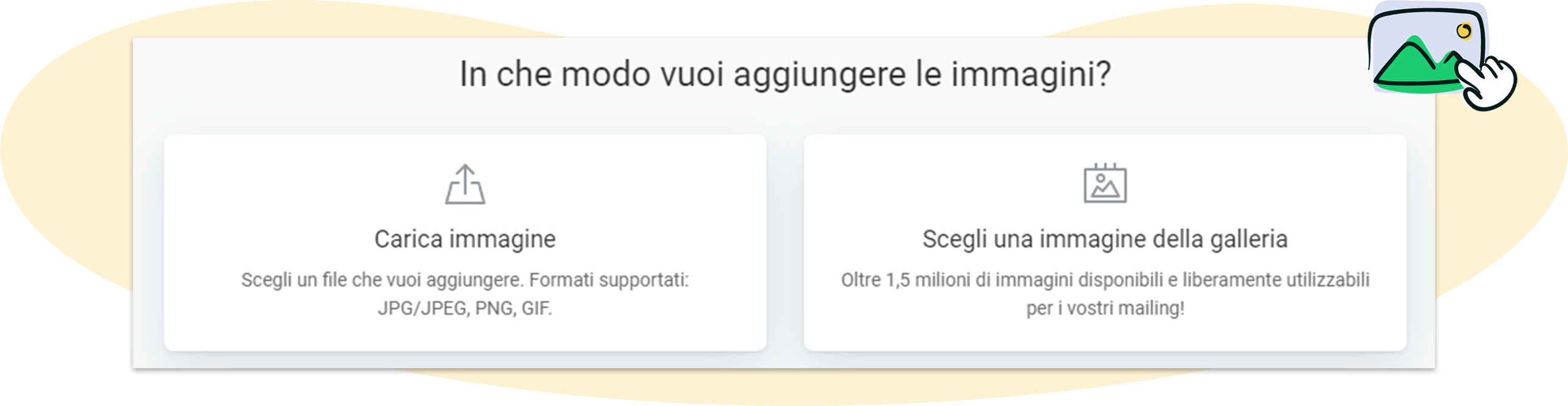The height and width of the screenshot is (406, 1568).
Task: Click the yellow sun in the illustration
Action: (1464, 30)
